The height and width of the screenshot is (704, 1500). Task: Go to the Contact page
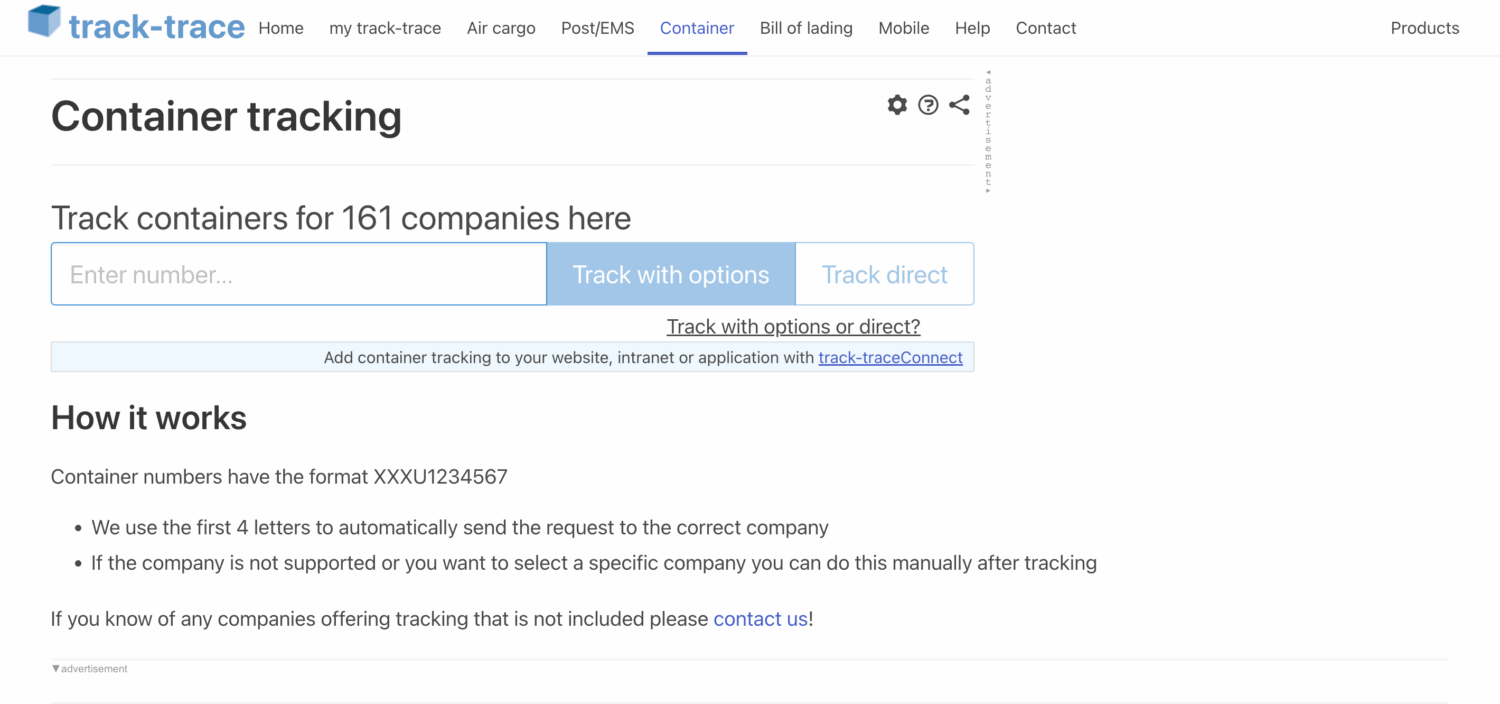(1046, 28)
